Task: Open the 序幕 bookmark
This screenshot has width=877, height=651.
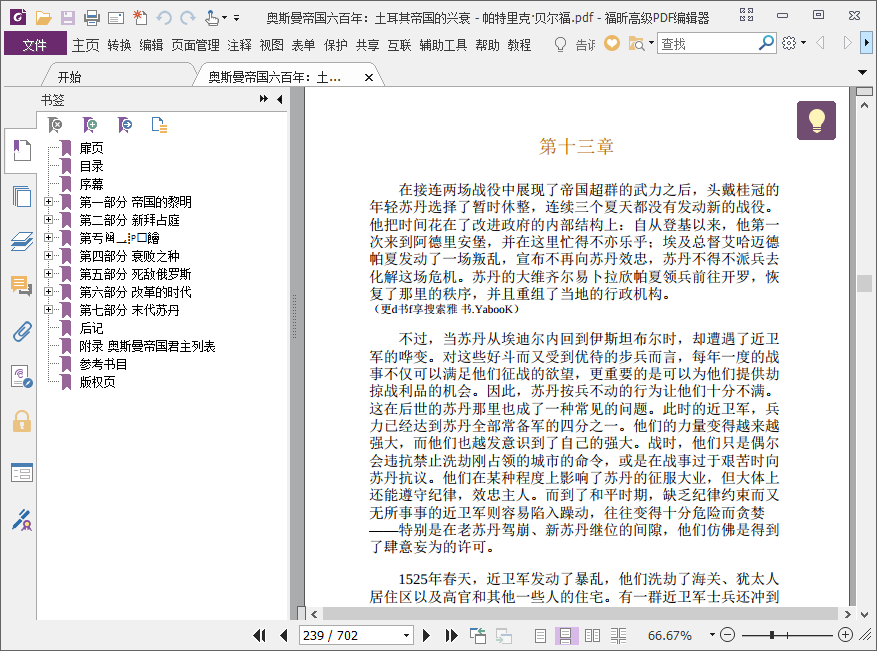Action: [x=91, y=184]
